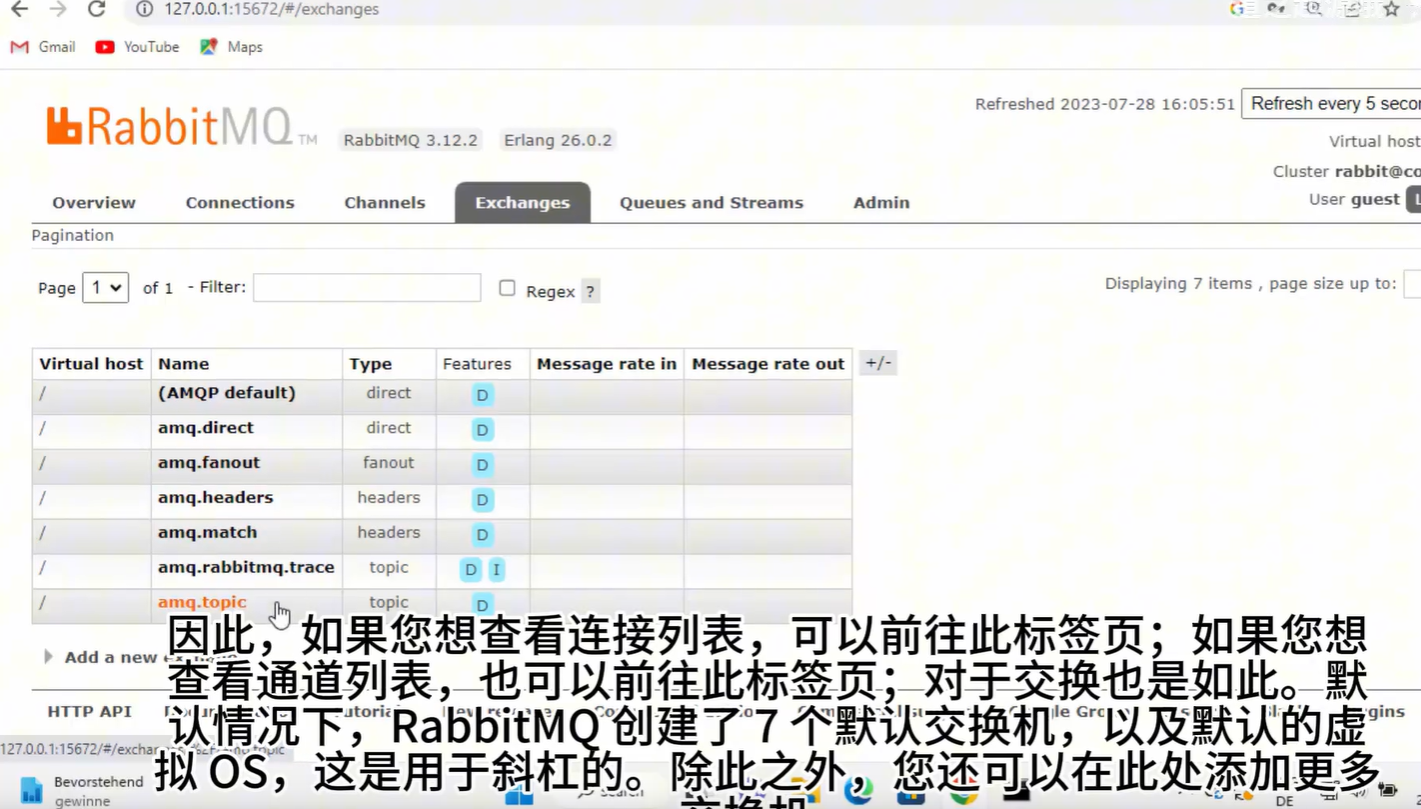The height and width of the screenshot is (809, 1421).
Task: Click the I badge on amq.rabbitmq.trace row
Action: click(496, 570)
